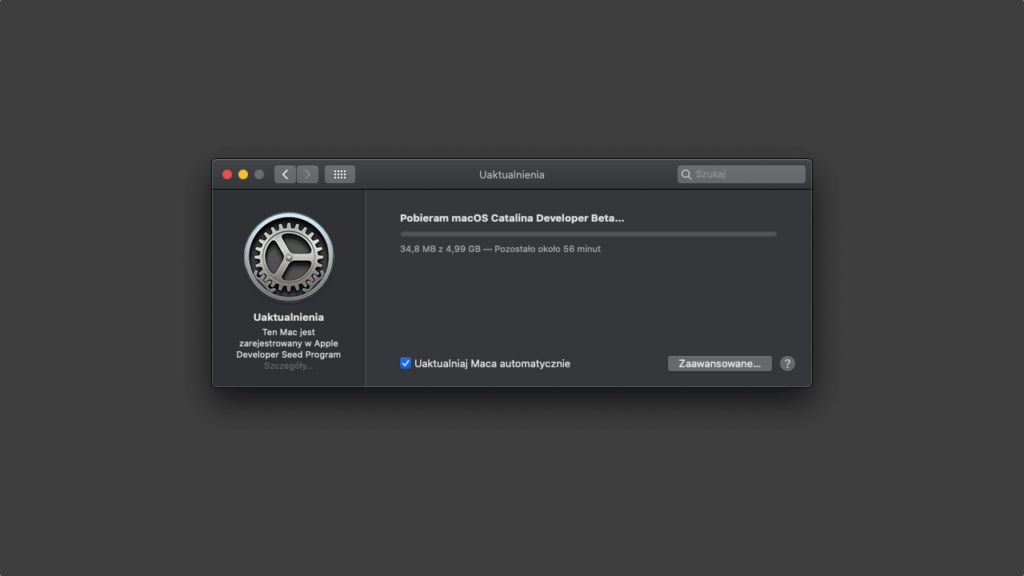1024x576 pixels.
Task: Close the Uaktualnienia window
Action: 227,173
